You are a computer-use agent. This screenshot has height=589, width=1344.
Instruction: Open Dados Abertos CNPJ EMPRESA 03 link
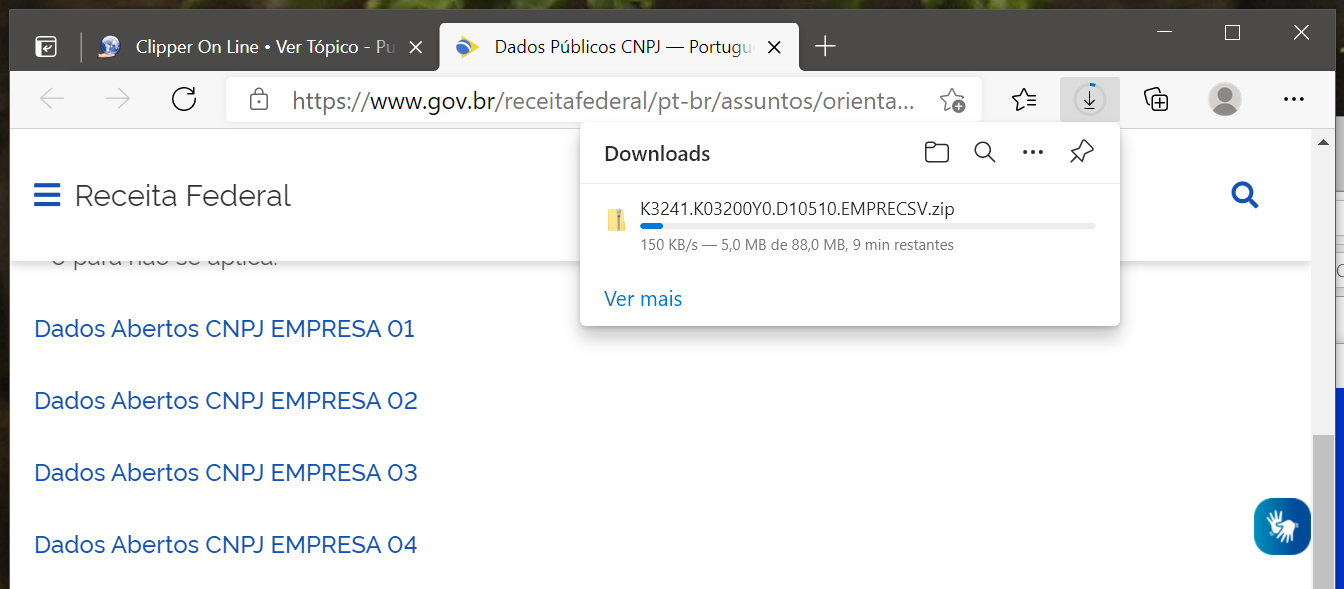point(226,472)
